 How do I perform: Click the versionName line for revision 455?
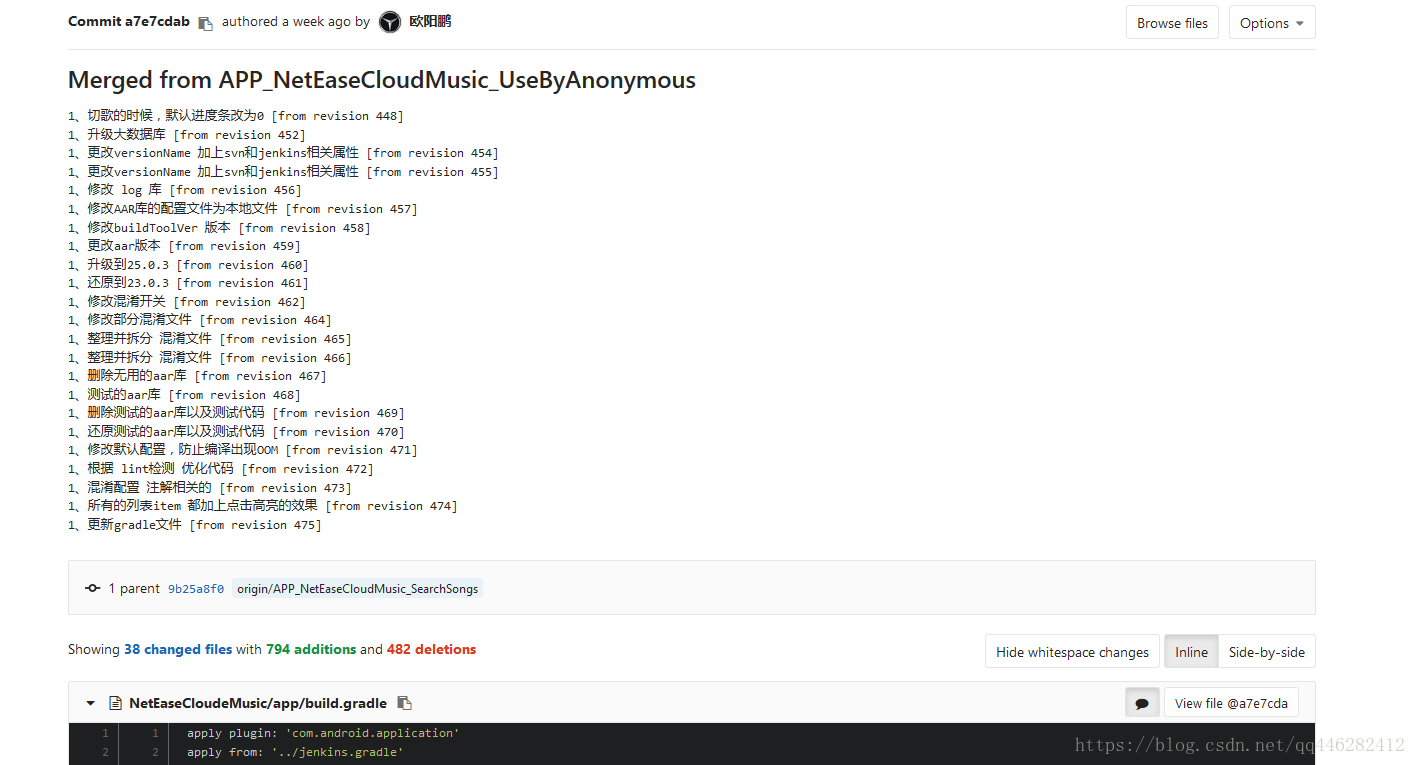click(283, 172)
